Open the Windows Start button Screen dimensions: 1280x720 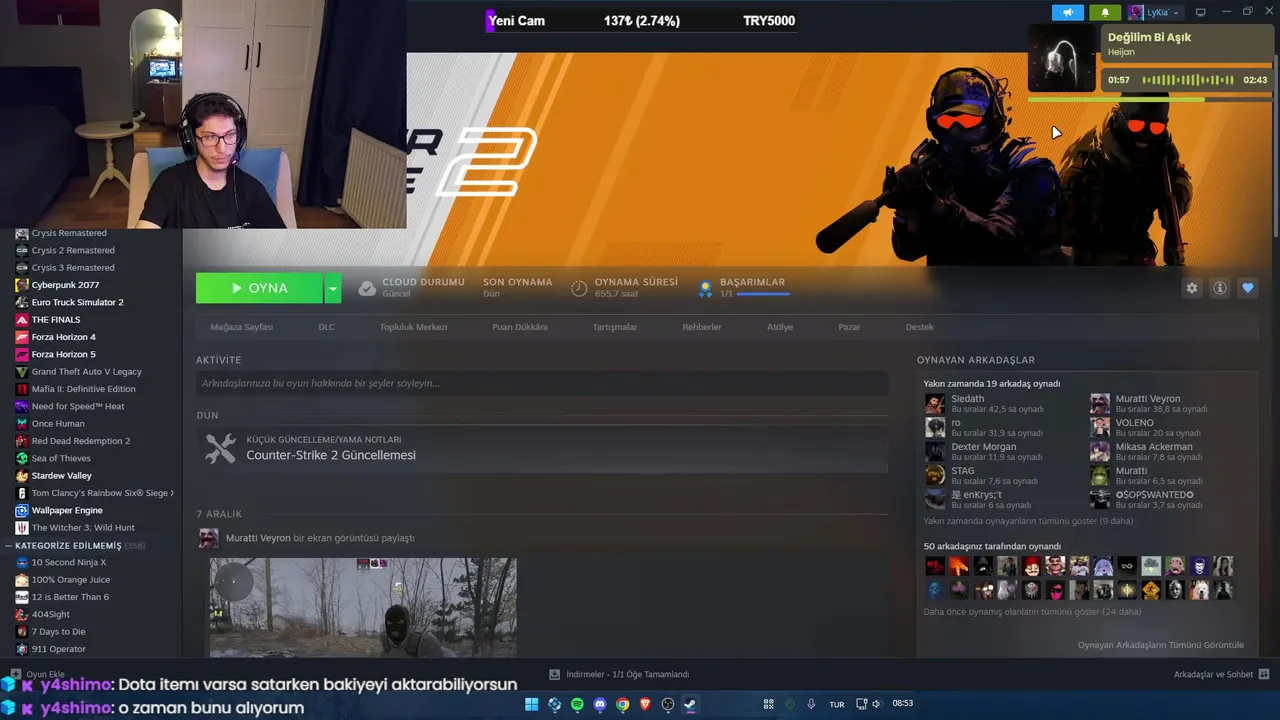click(x=531, y=704)
